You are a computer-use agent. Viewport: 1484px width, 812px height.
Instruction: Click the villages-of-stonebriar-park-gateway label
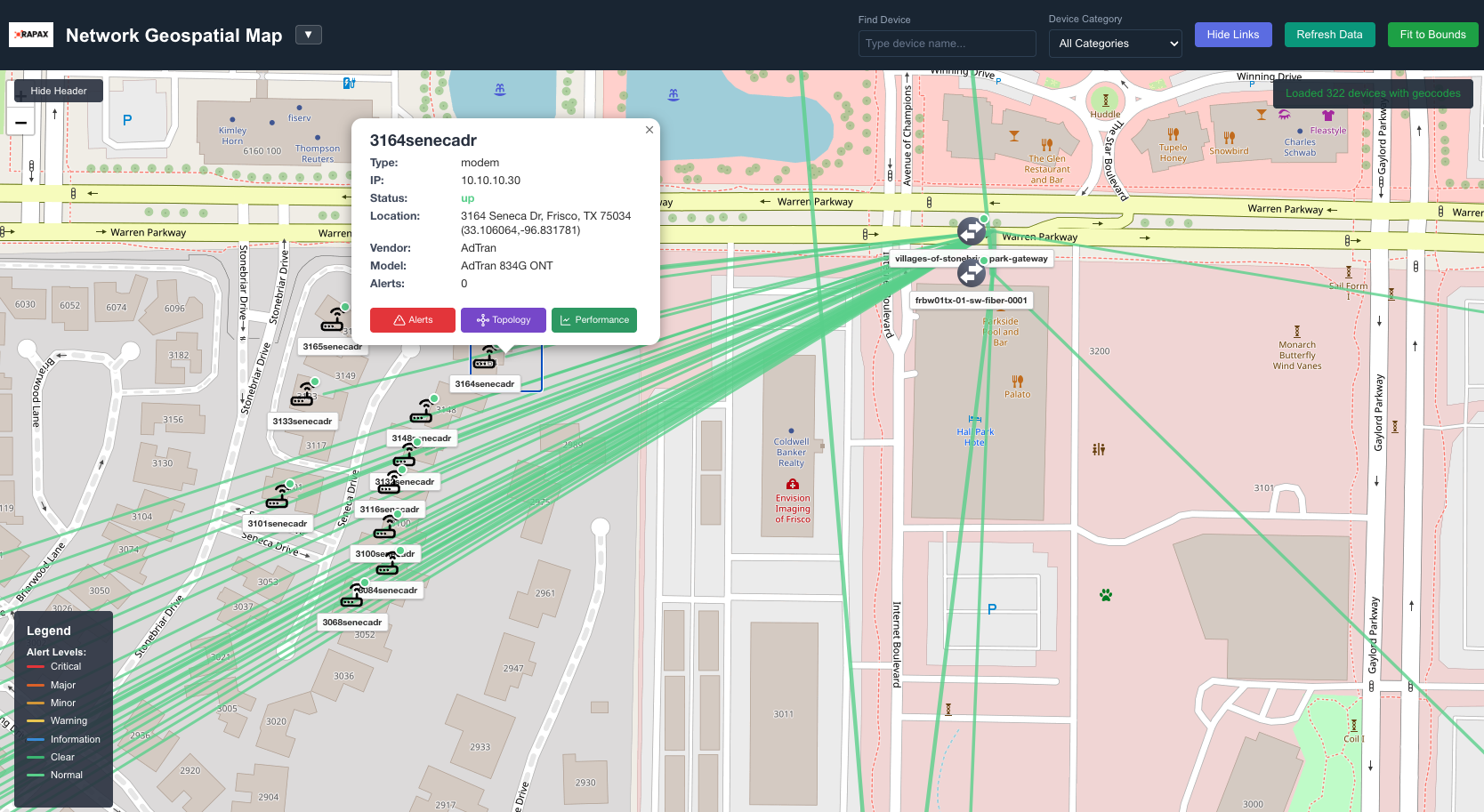[x=972, y=259]
